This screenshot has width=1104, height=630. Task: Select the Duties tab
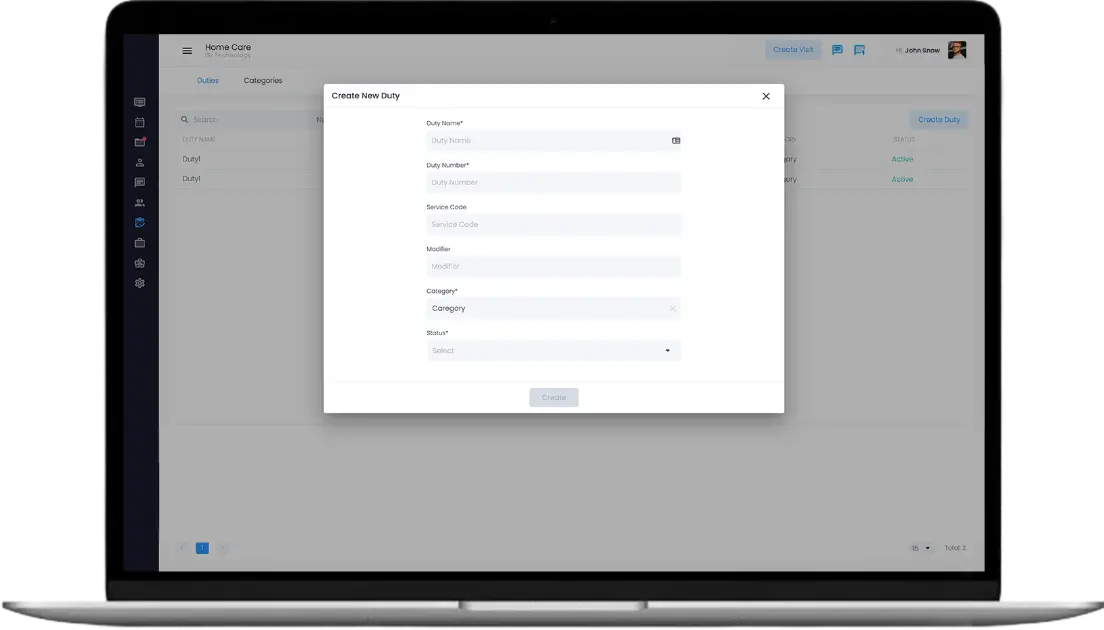(208, 81)
